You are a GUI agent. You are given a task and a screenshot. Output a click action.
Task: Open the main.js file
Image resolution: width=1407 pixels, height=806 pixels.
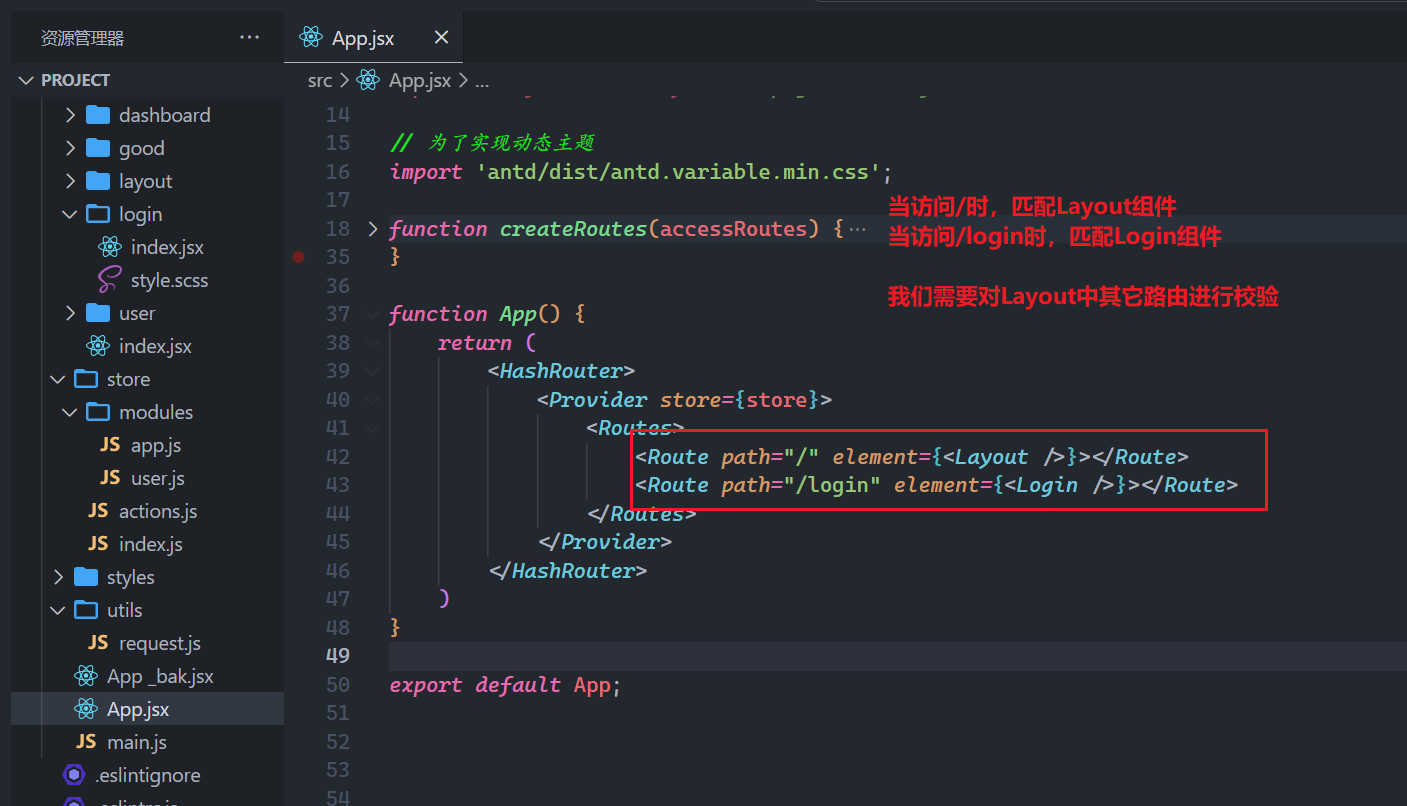(136, 742)
